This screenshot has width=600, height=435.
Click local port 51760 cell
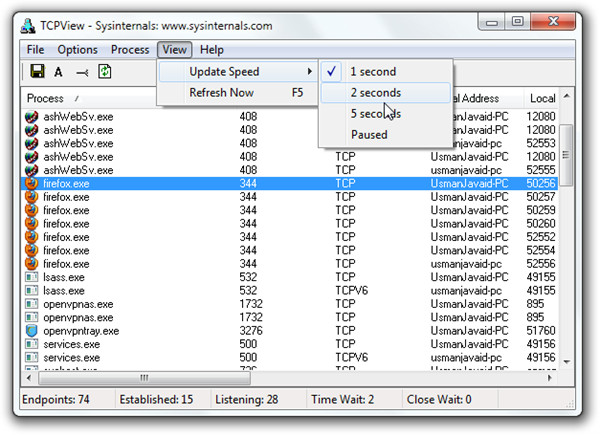click(x=541, y=331)
